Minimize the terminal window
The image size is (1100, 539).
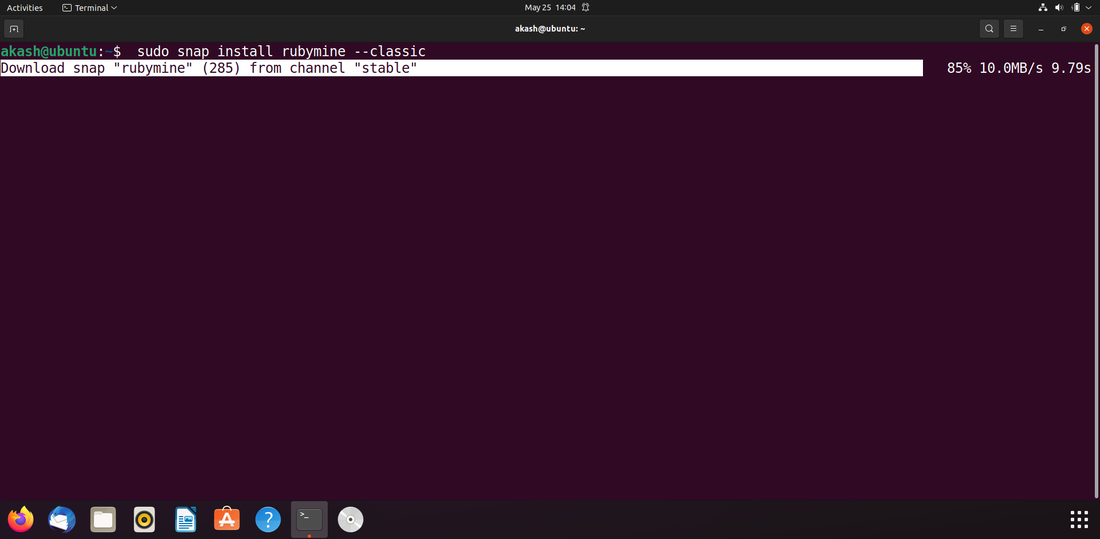pyautogui.click(x=1041, y=29)
